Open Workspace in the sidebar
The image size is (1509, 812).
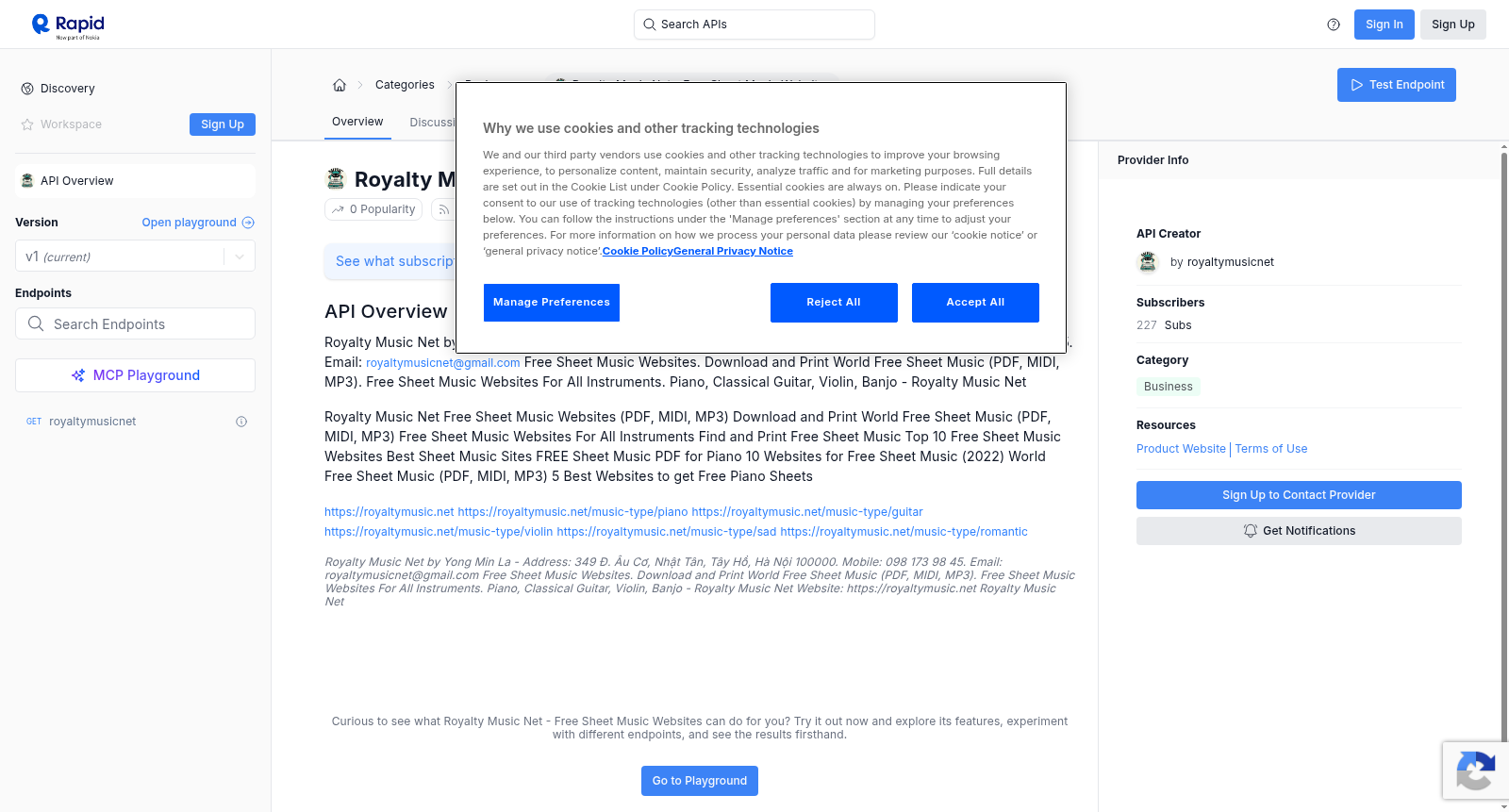[x=71, y=124]
